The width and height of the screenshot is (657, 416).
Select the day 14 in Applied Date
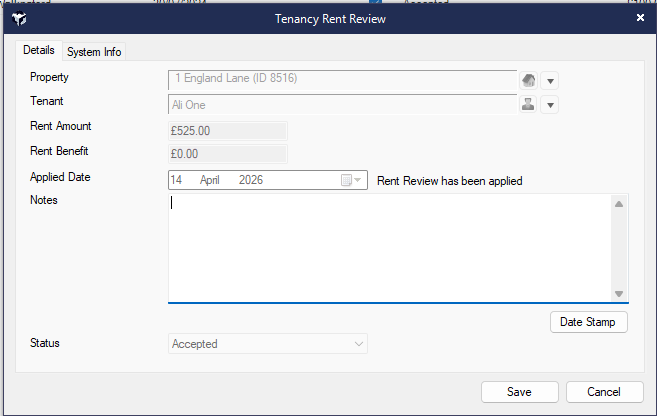pyautogui.click(x=176, y=180)
